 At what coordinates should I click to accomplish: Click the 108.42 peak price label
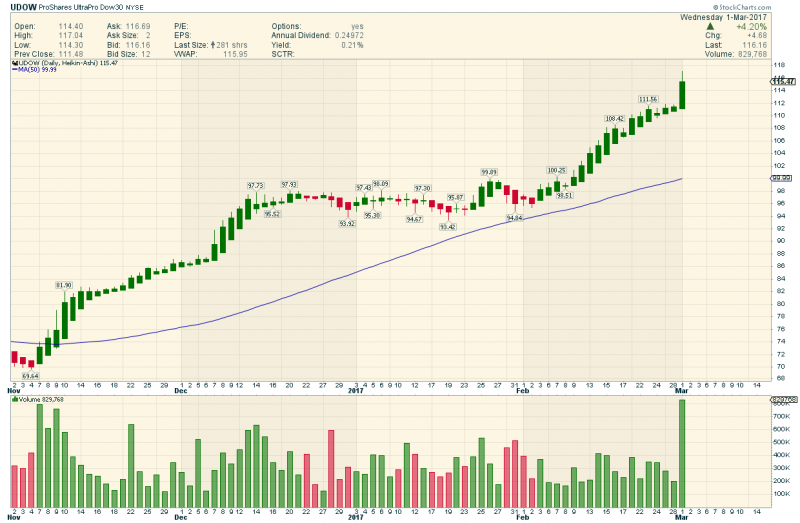click(614, 119)
